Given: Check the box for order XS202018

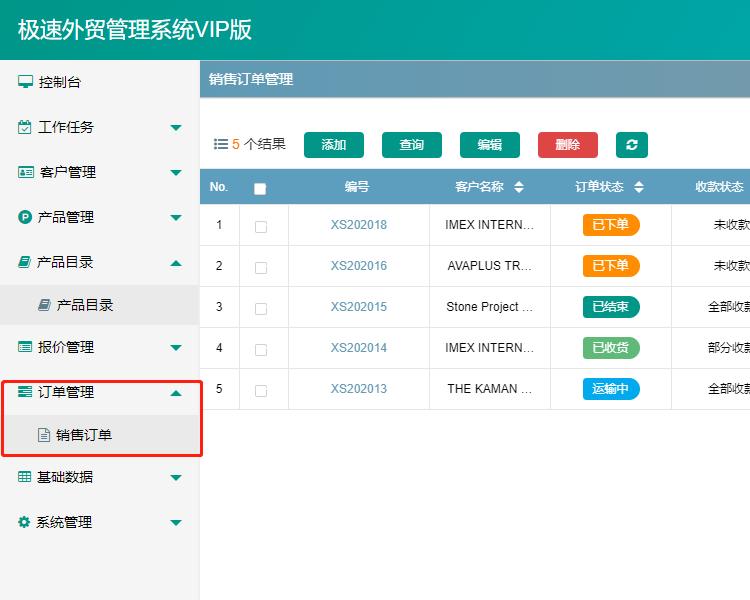Looking at the screenshot, I should (x=261, y=226).
